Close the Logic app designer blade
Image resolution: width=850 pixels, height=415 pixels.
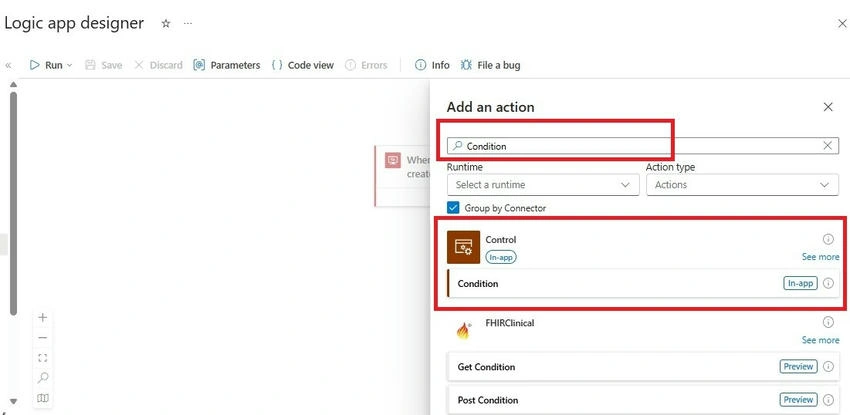842,23
